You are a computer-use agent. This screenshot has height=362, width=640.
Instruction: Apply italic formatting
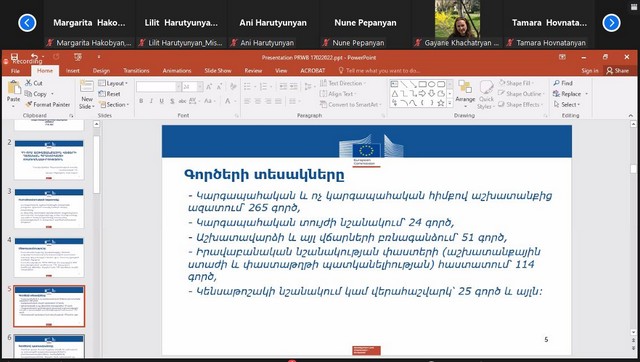click(x=151, y=101)
